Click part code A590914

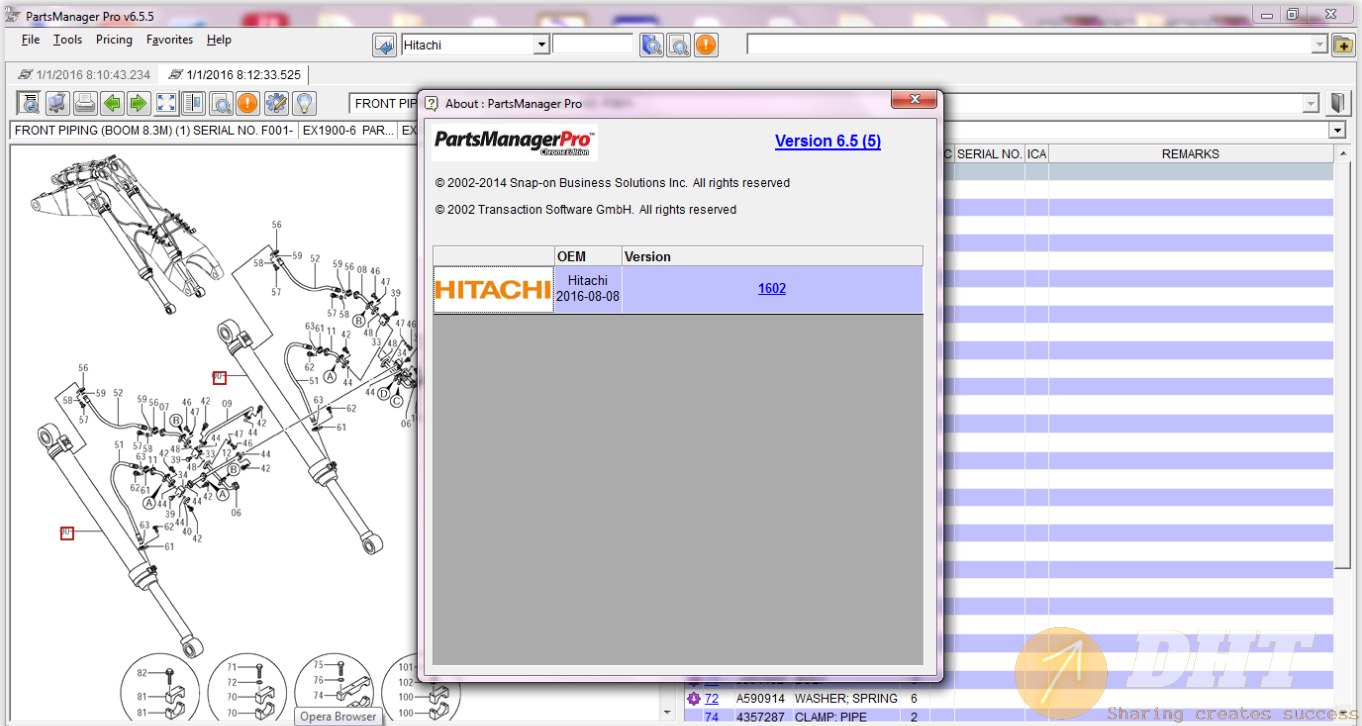pyautogui.click(x=760, y=699)
